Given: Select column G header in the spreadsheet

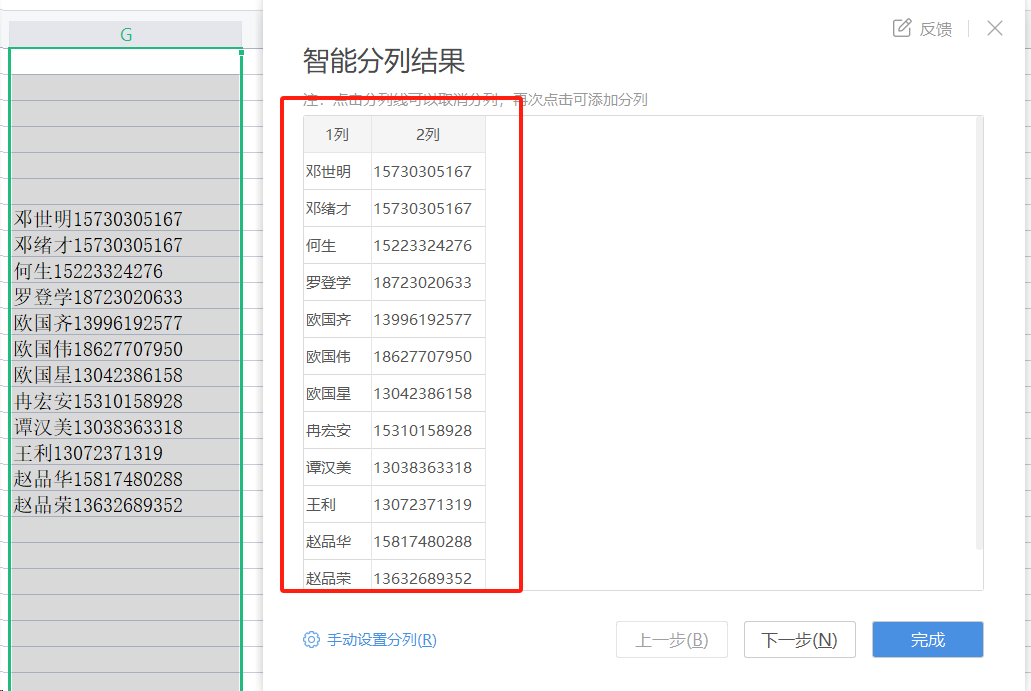Looking at the screenshot, I should point(126,34).
